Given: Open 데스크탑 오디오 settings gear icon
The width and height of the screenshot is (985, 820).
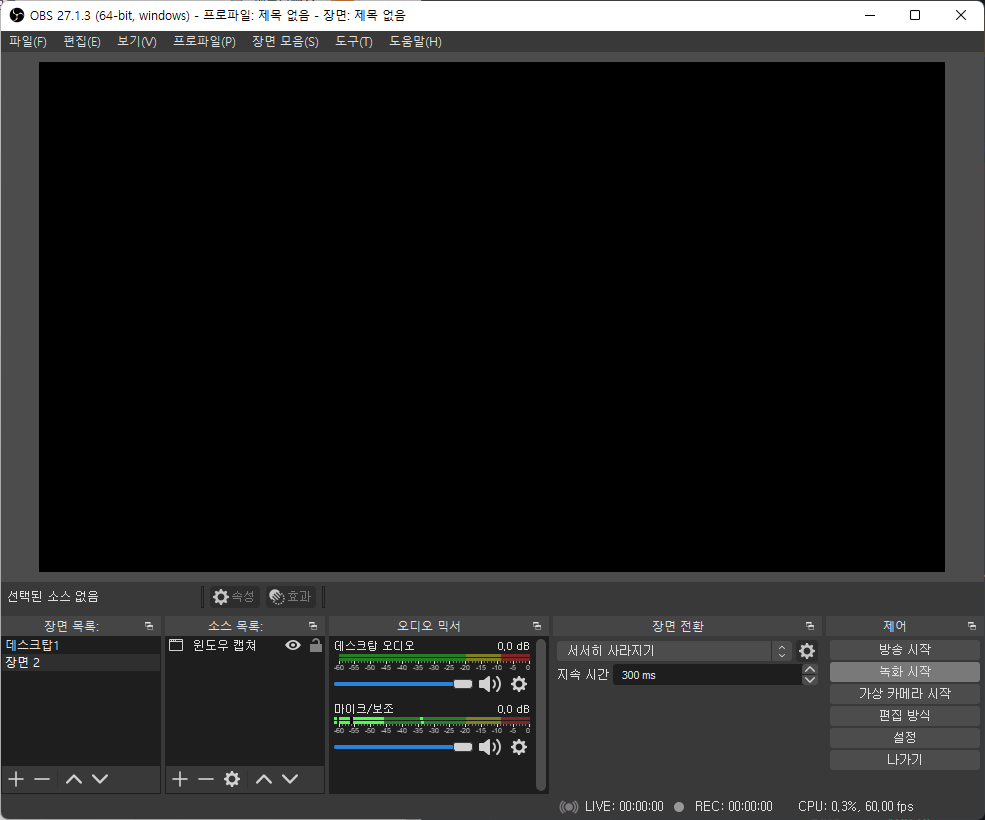Looking at the screenshot, I should click(x=519, y=684).
